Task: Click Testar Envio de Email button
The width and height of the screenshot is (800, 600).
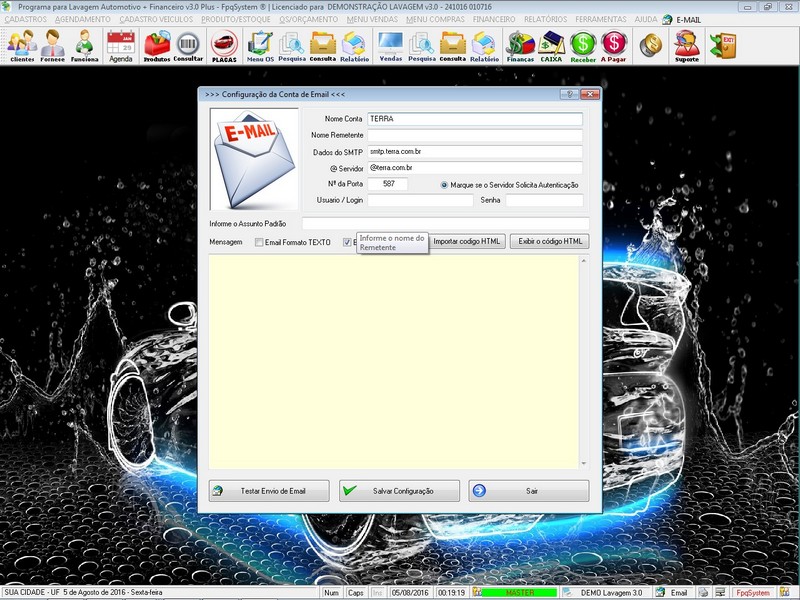Action: point(269,491)
